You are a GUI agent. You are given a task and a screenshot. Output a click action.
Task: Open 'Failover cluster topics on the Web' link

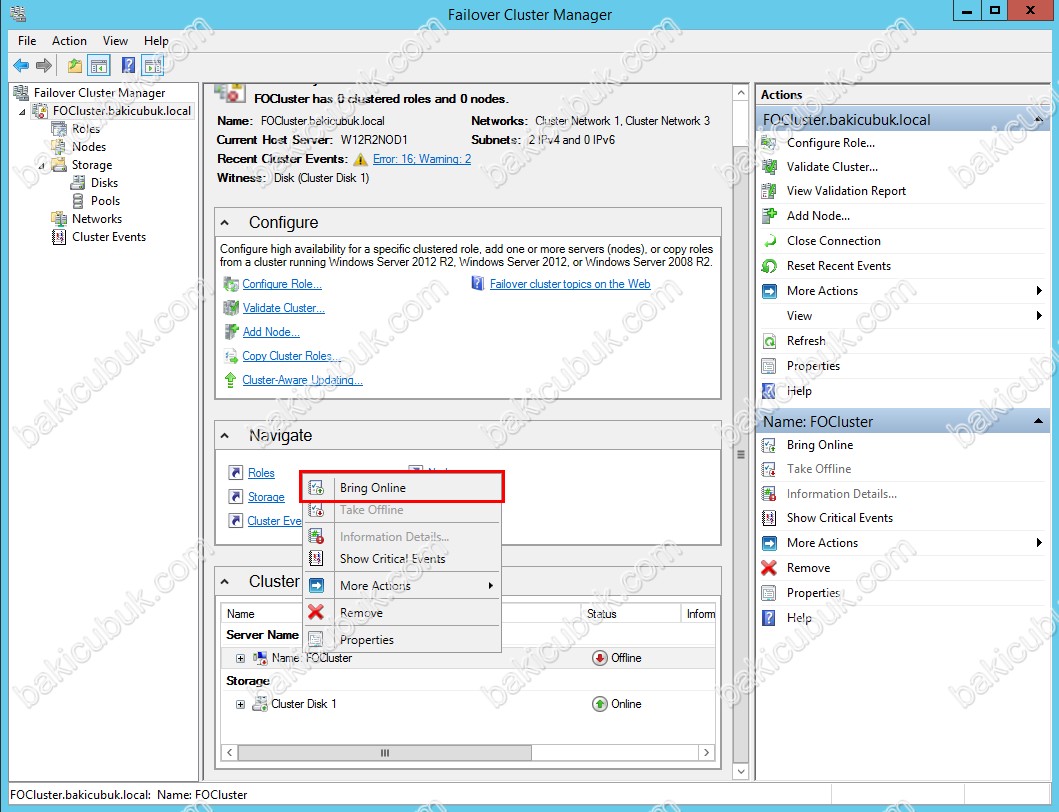tap(570, 284)
